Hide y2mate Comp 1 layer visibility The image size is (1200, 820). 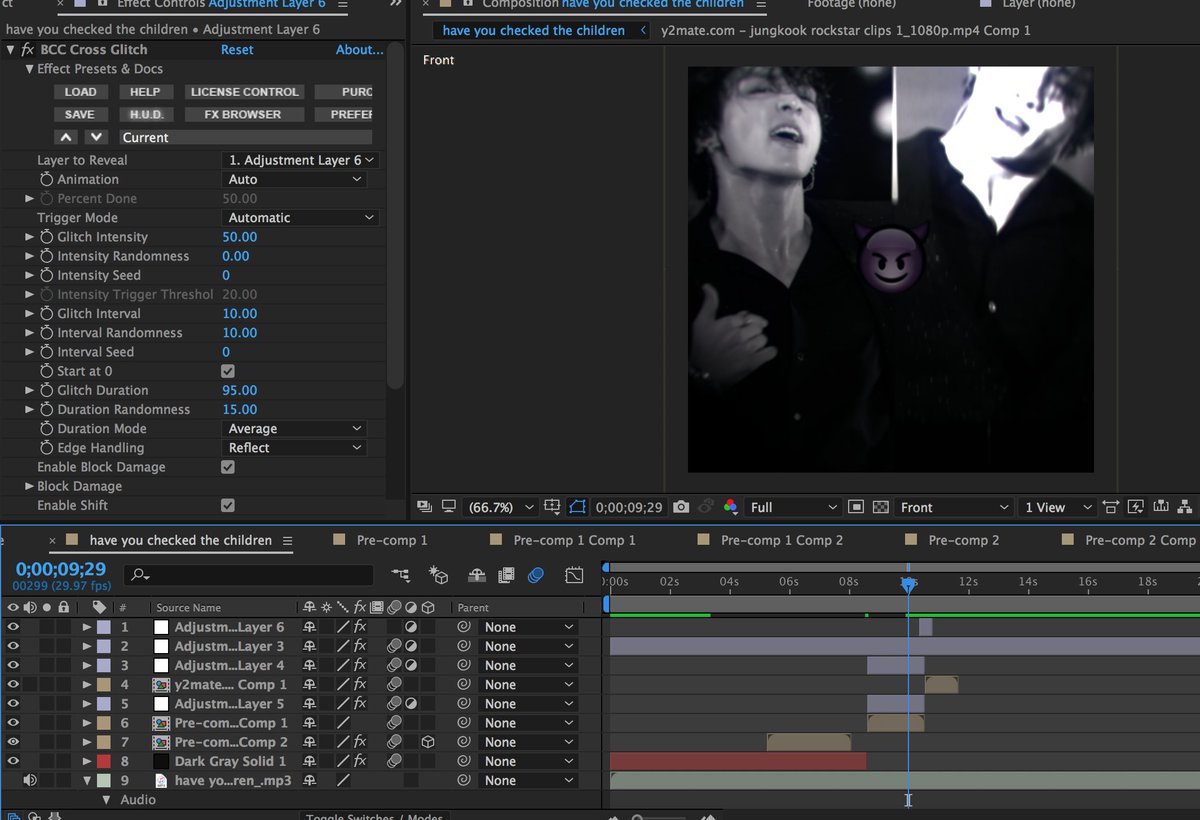click(13, 685)
